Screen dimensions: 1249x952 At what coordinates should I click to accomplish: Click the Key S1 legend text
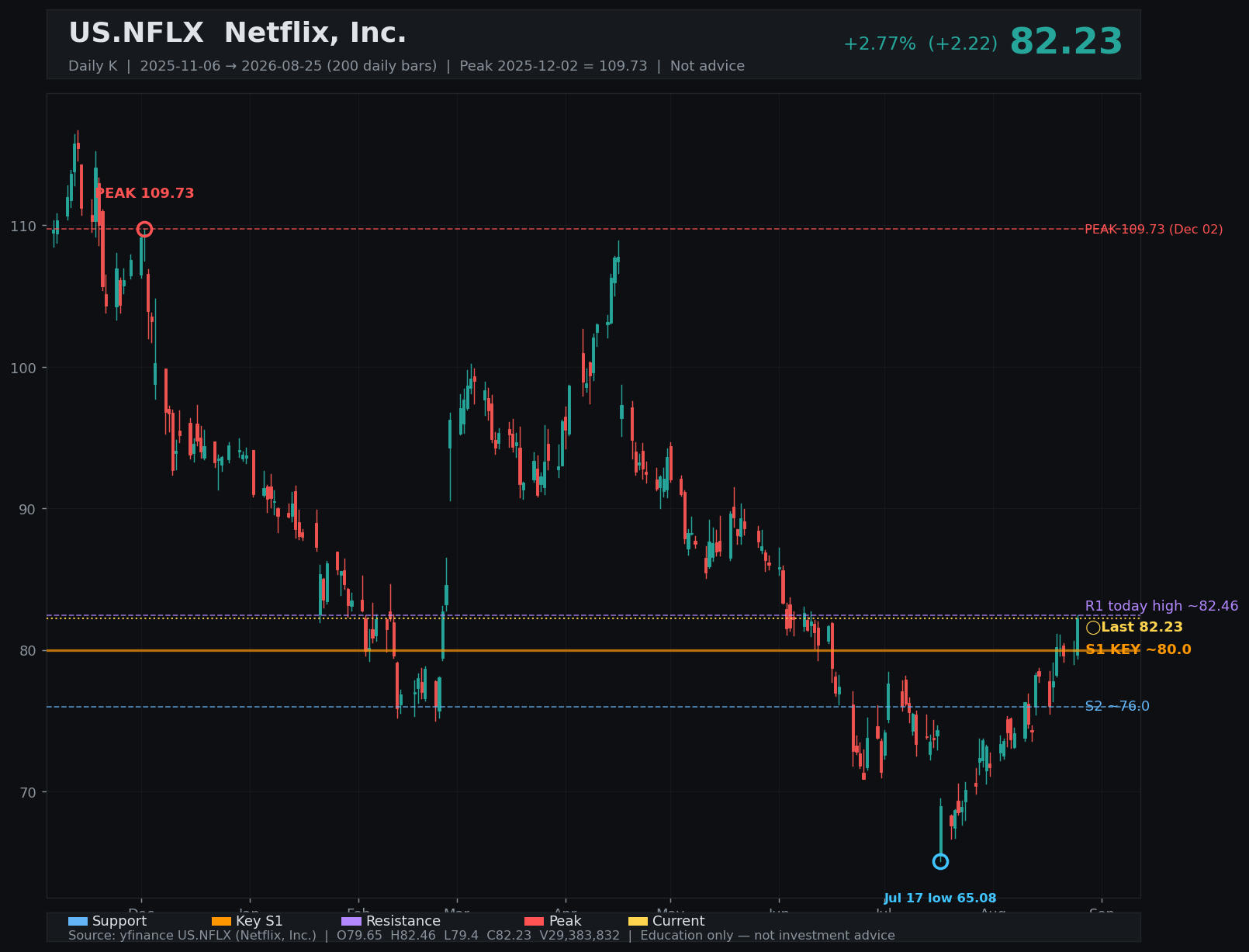point(259,921)
